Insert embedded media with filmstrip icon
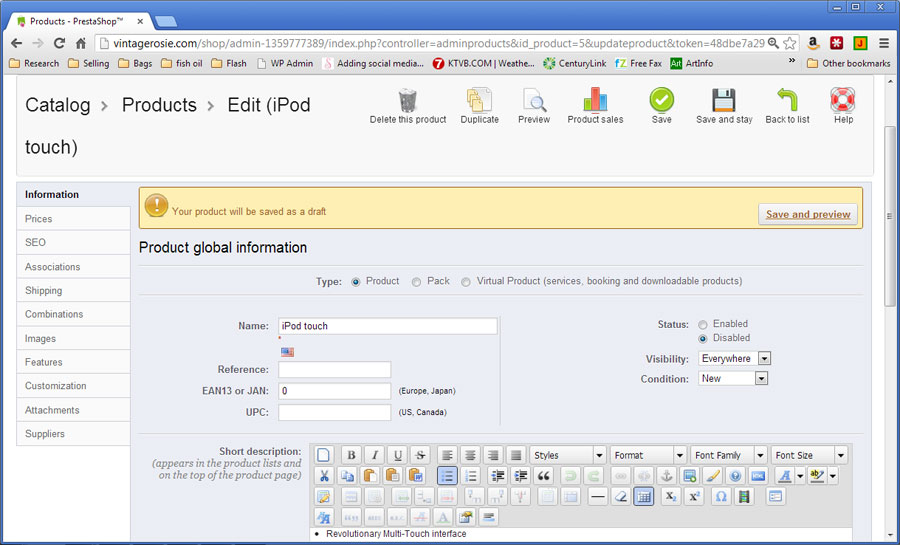Viewport: 900px width, 545px height. tap(744, 496)
